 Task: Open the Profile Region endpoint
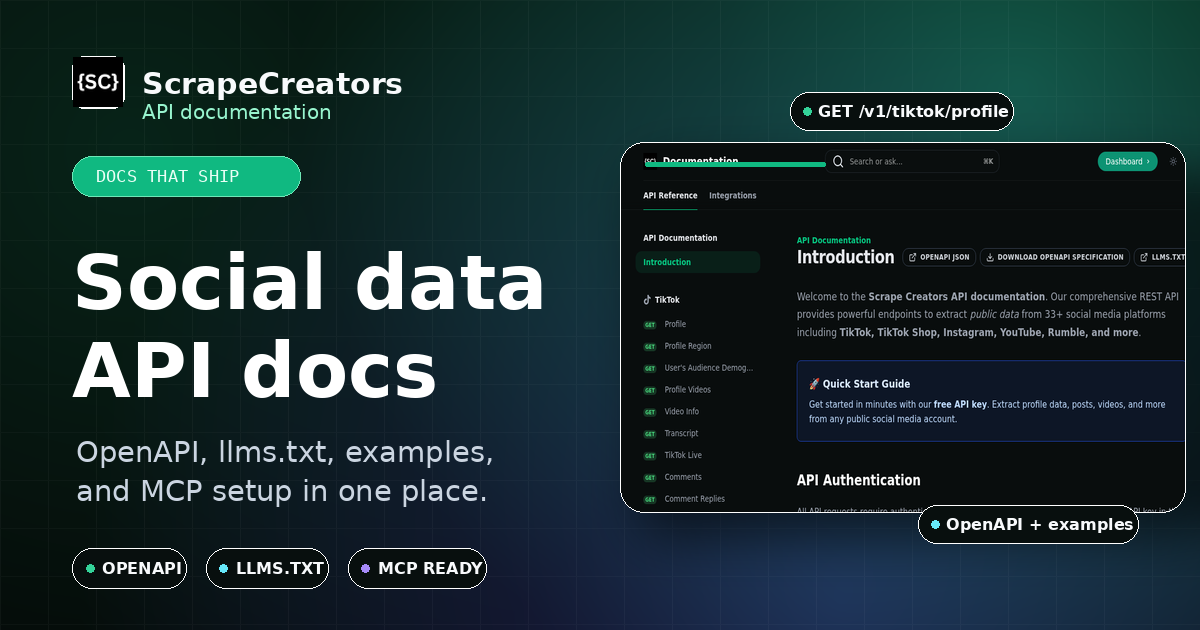pos(688,346)
